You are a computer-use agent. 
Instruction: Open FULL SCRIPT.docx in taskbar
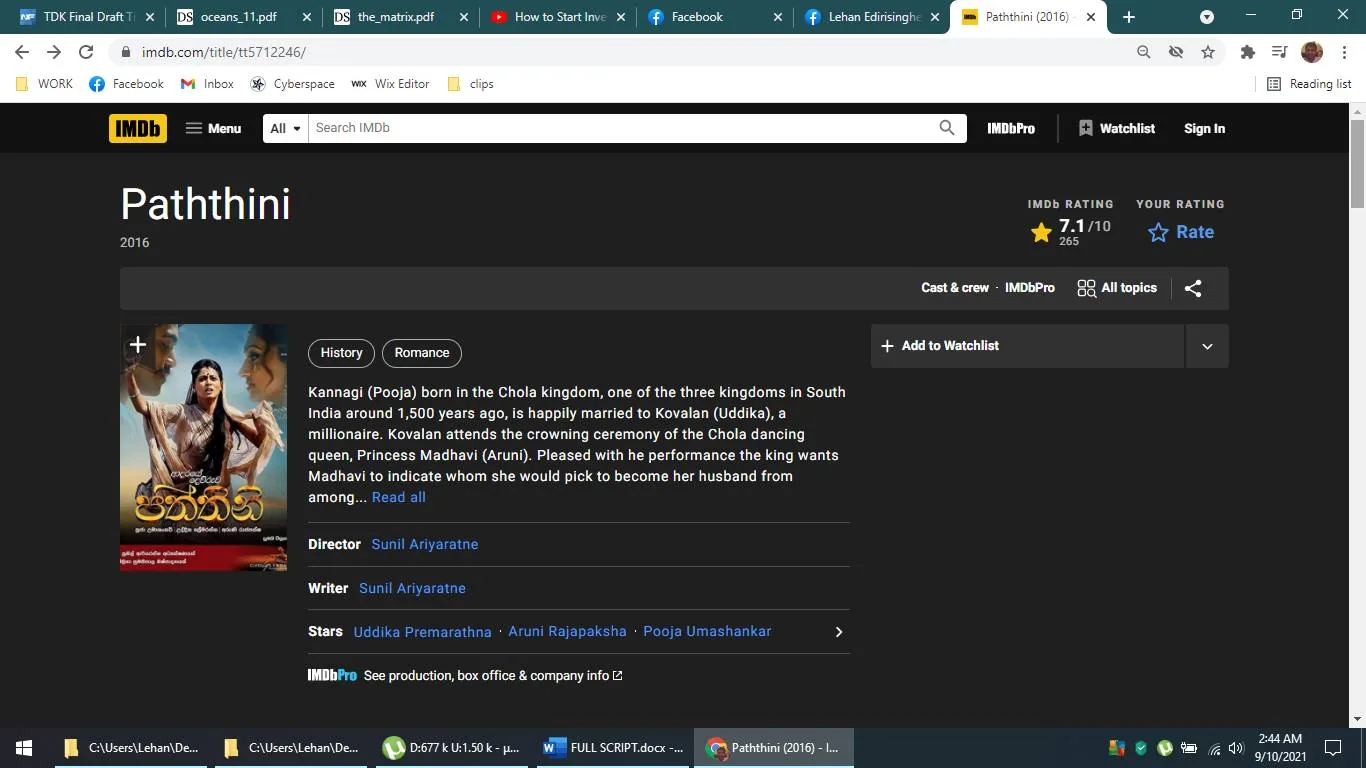[614, 748]
